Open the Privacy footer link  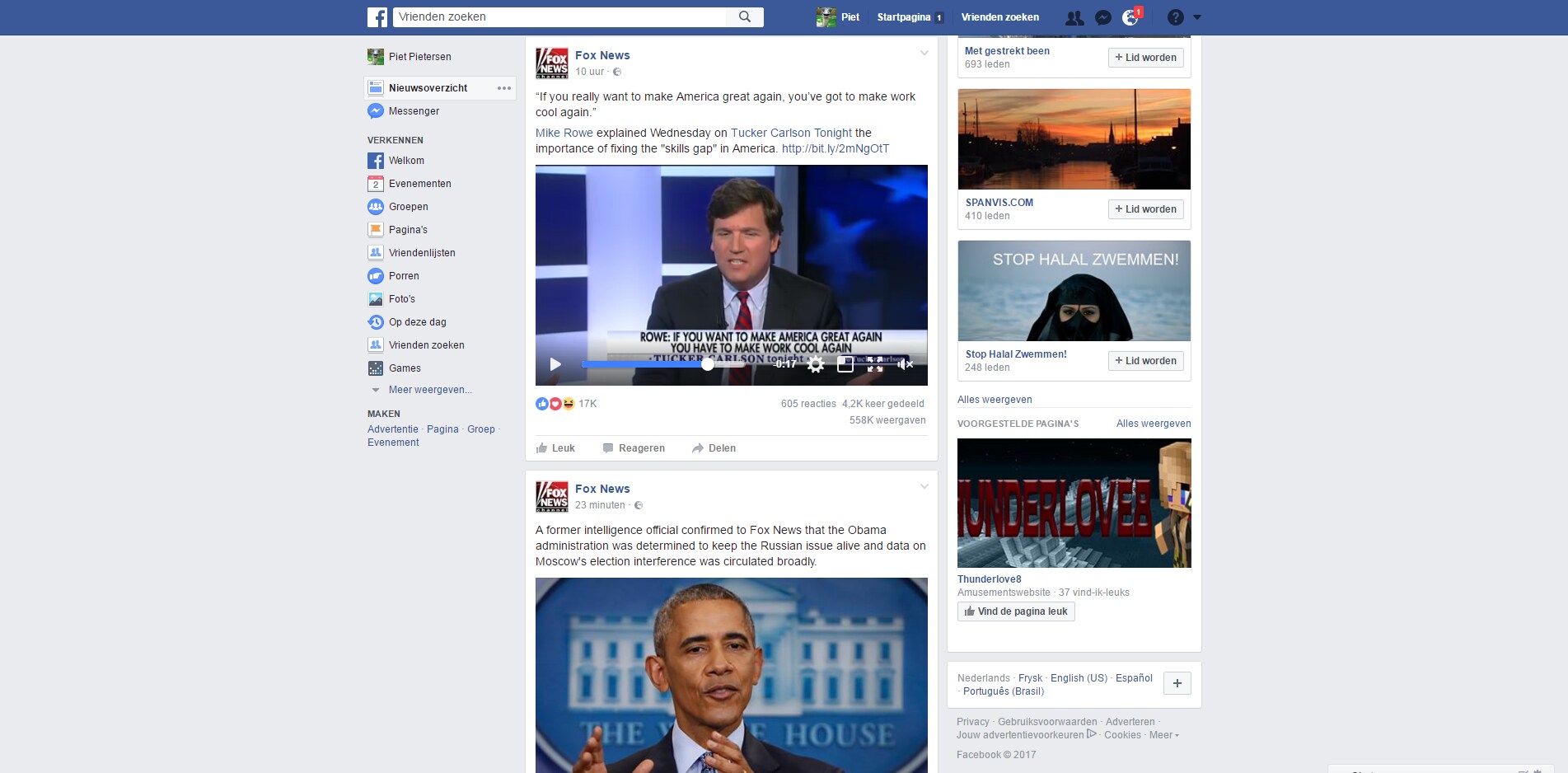973,722
